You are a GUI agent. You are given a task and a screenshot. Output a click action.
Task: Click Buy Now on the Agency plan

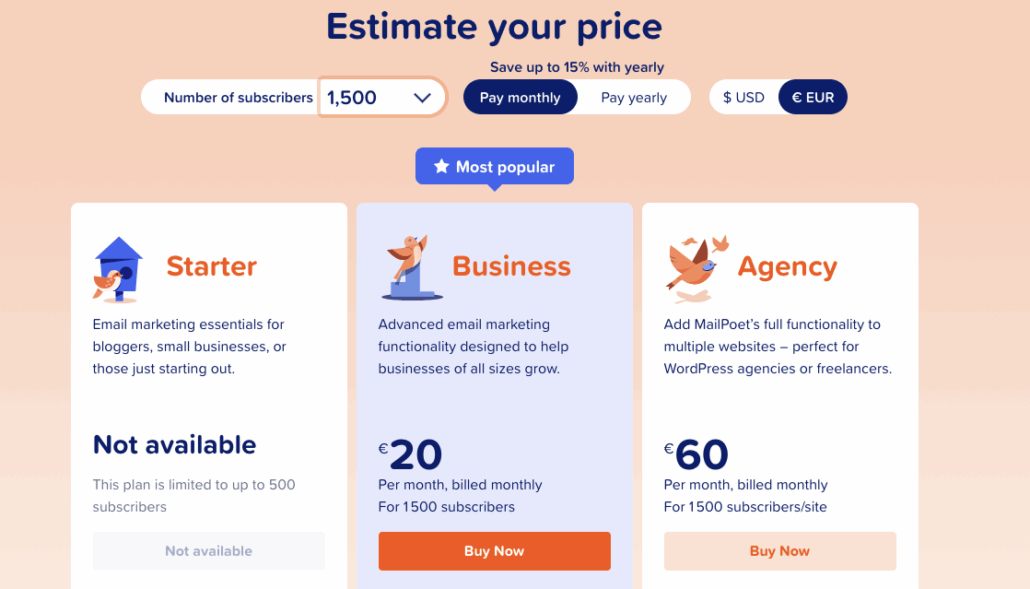point(780,551)
